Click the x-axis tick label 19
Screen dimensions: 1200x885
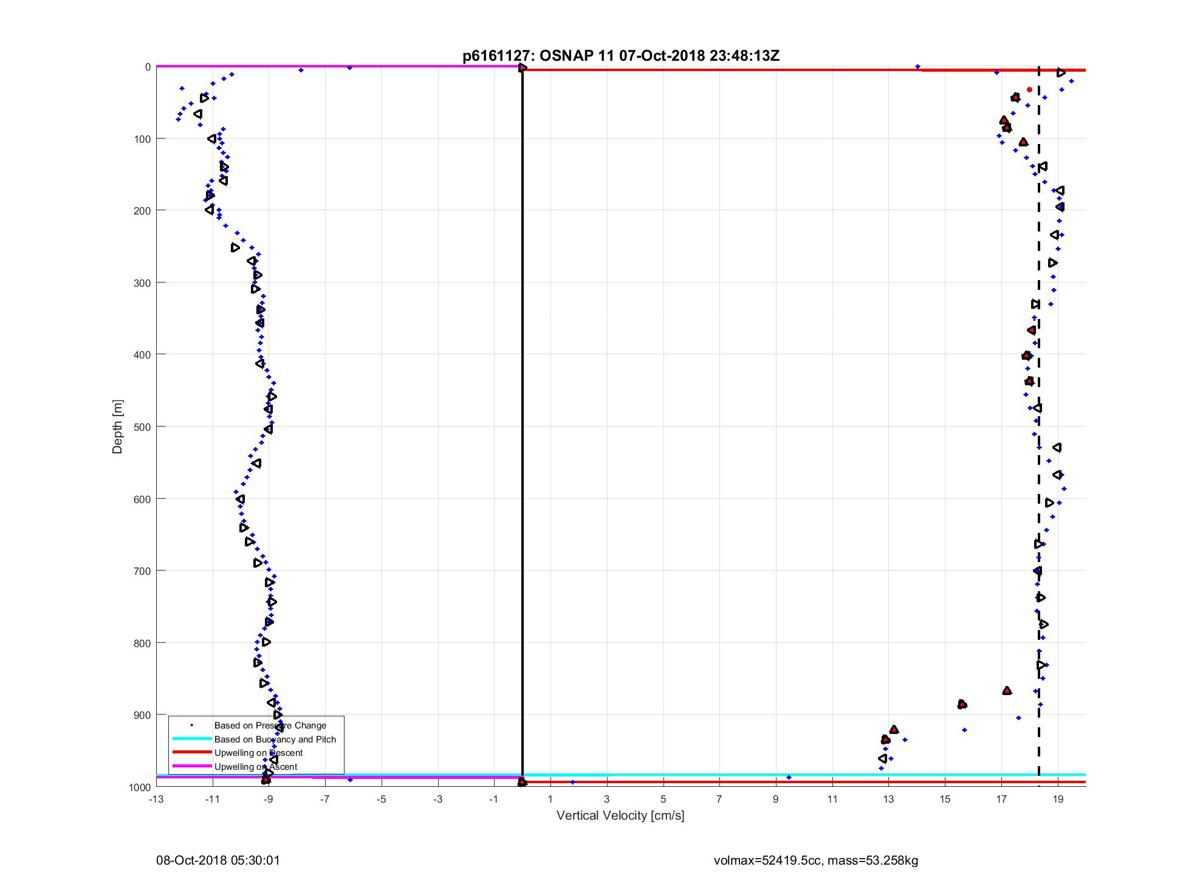coord(1058,800)
